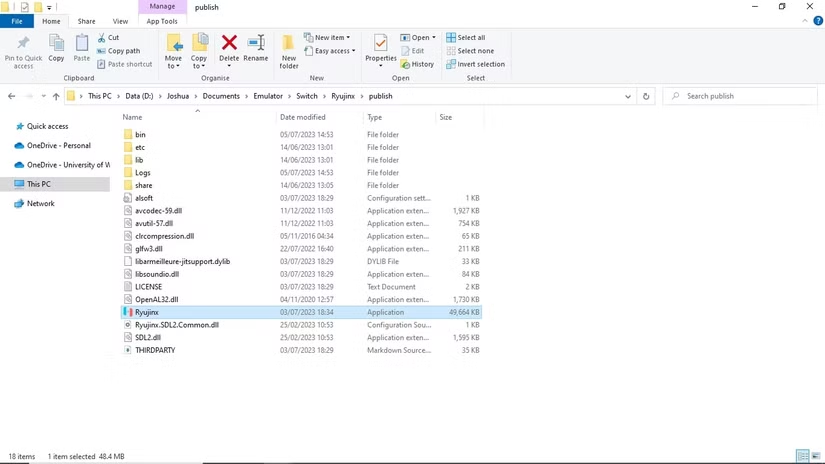Image resolution: width=825 pixels, height=464 pixels.
Task: Click the New folder icon
Action: coord(288,43)
